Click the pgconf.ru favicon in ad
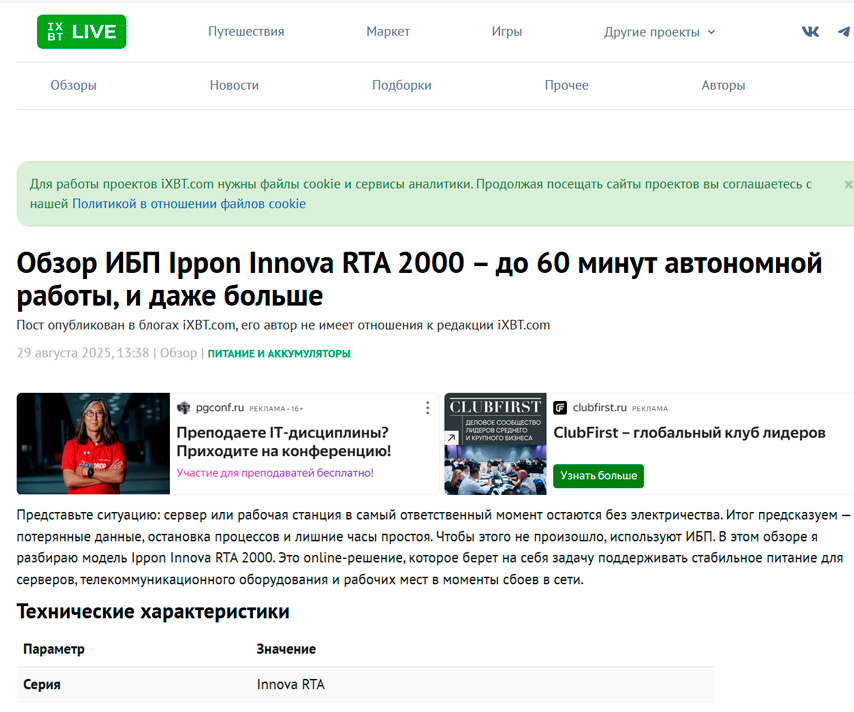The height and width of the screenshot is (712, 854). (184, 408)
